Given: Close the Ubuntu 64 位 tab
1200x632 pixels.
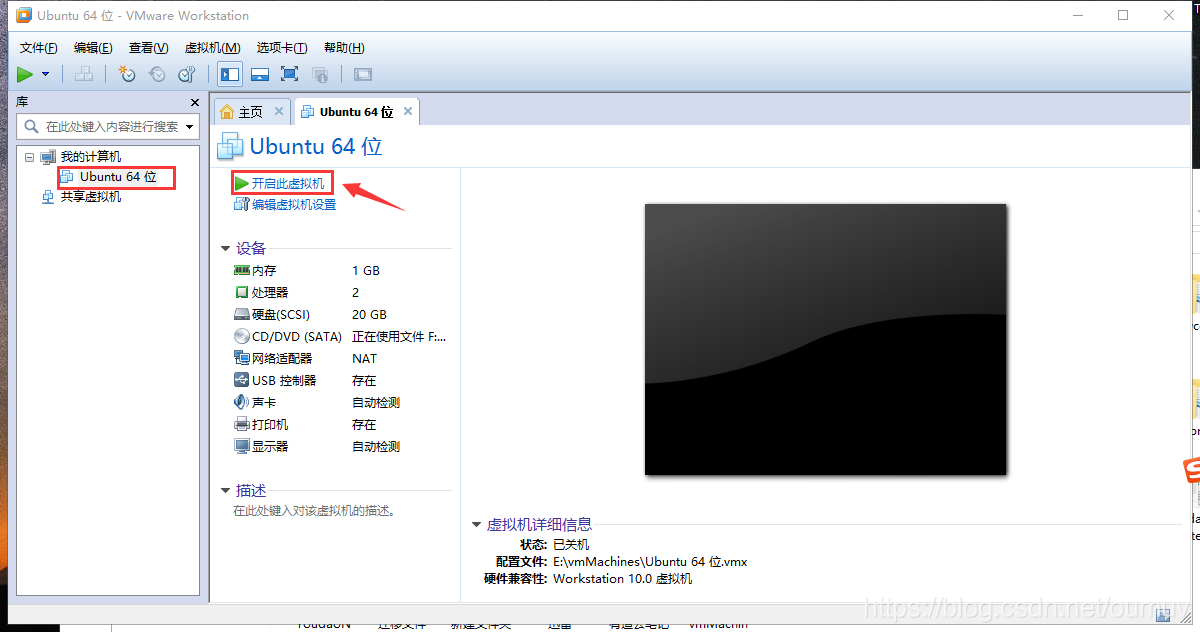Looking at the screenshot, I should pyautogui.click(x=408, y=111).
